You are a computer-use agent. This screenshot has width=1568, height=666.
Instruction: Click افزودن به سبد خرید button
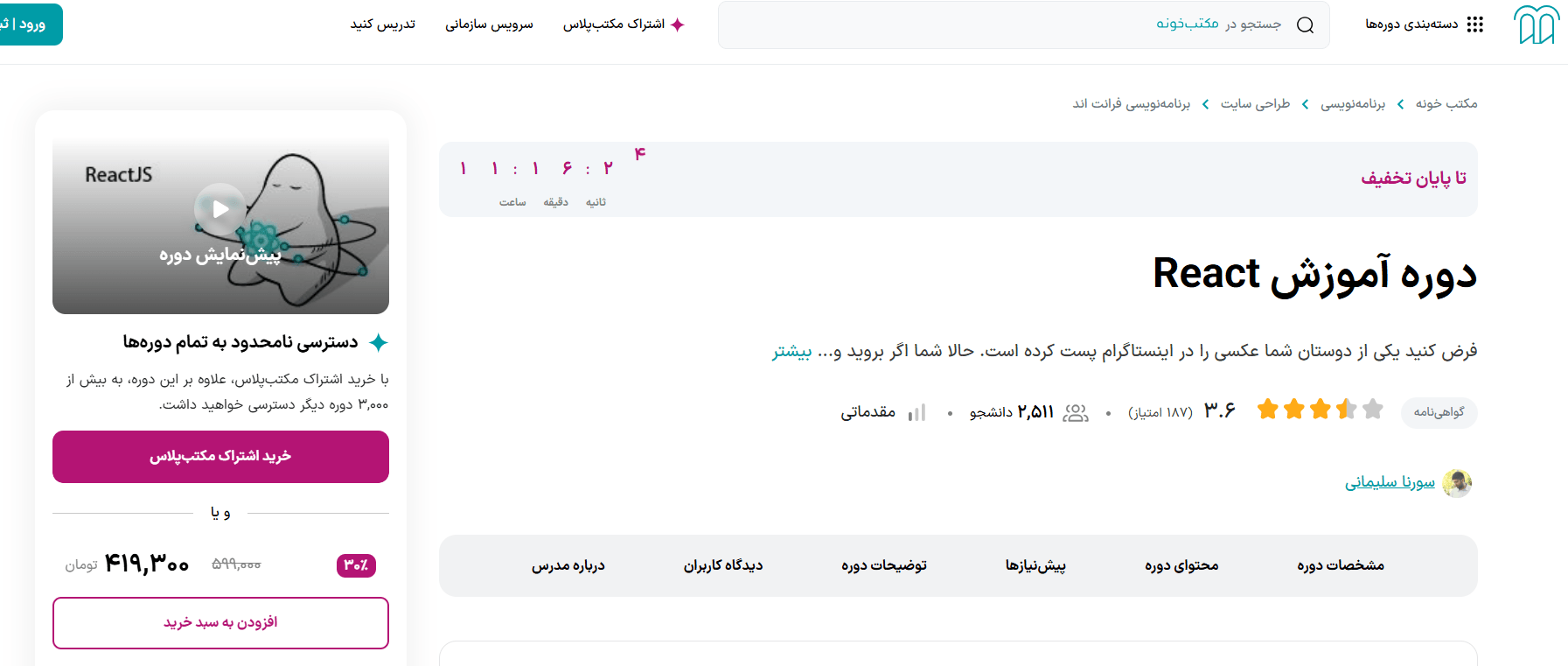pyautogui.click(x=220, y=623)
